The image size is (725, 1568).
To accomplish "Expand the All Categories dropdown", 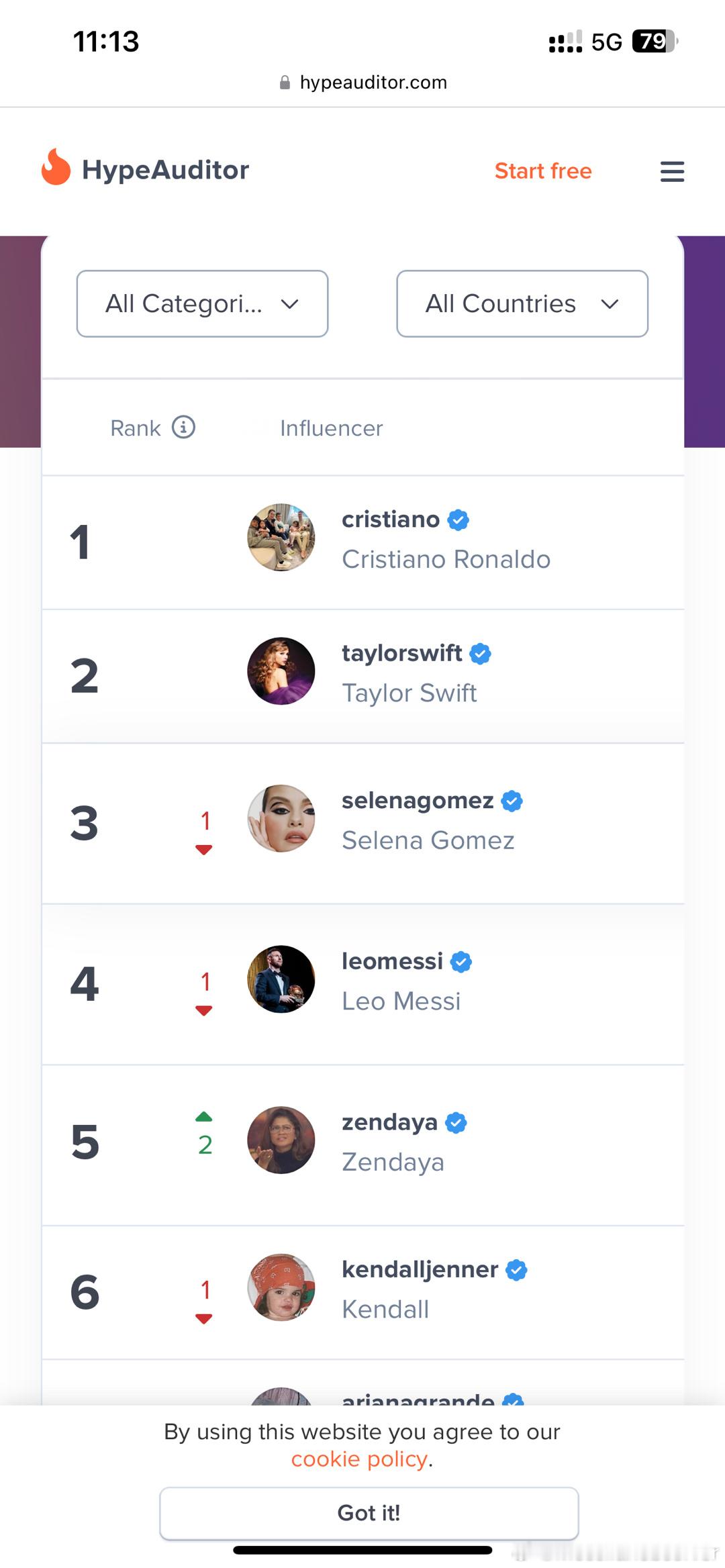I will (x=202, y=303).
